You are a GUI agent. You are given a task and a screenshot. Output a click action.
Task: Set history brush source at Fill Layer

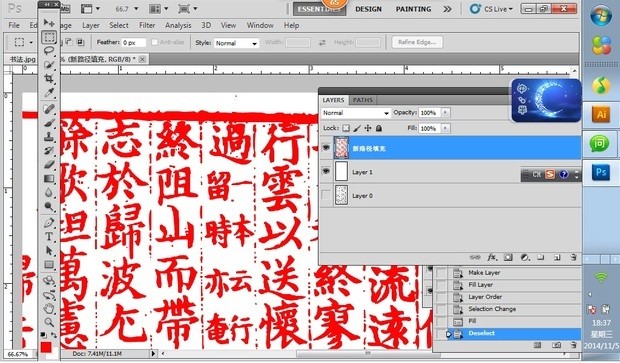coord(440,285)
